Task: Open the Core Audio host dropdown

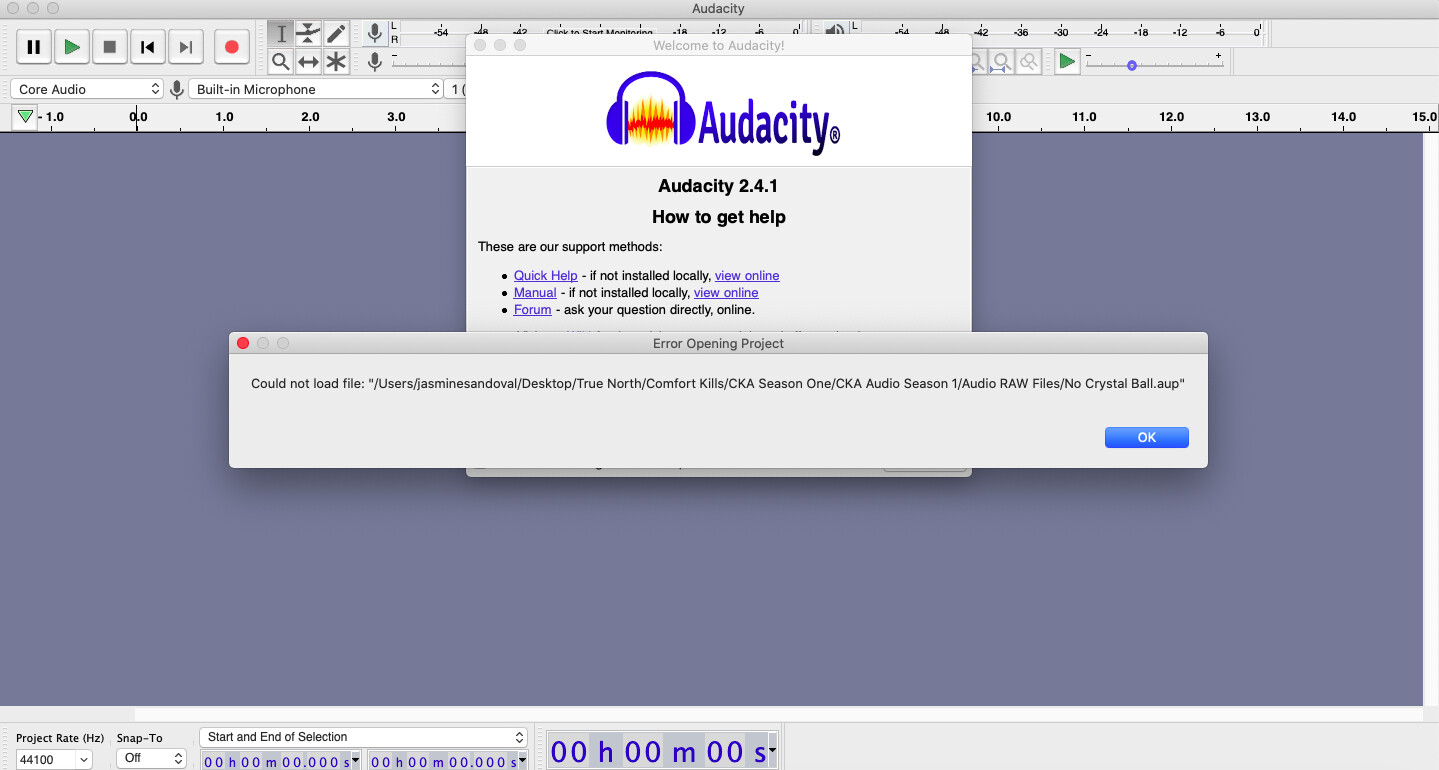Action: 87,88
